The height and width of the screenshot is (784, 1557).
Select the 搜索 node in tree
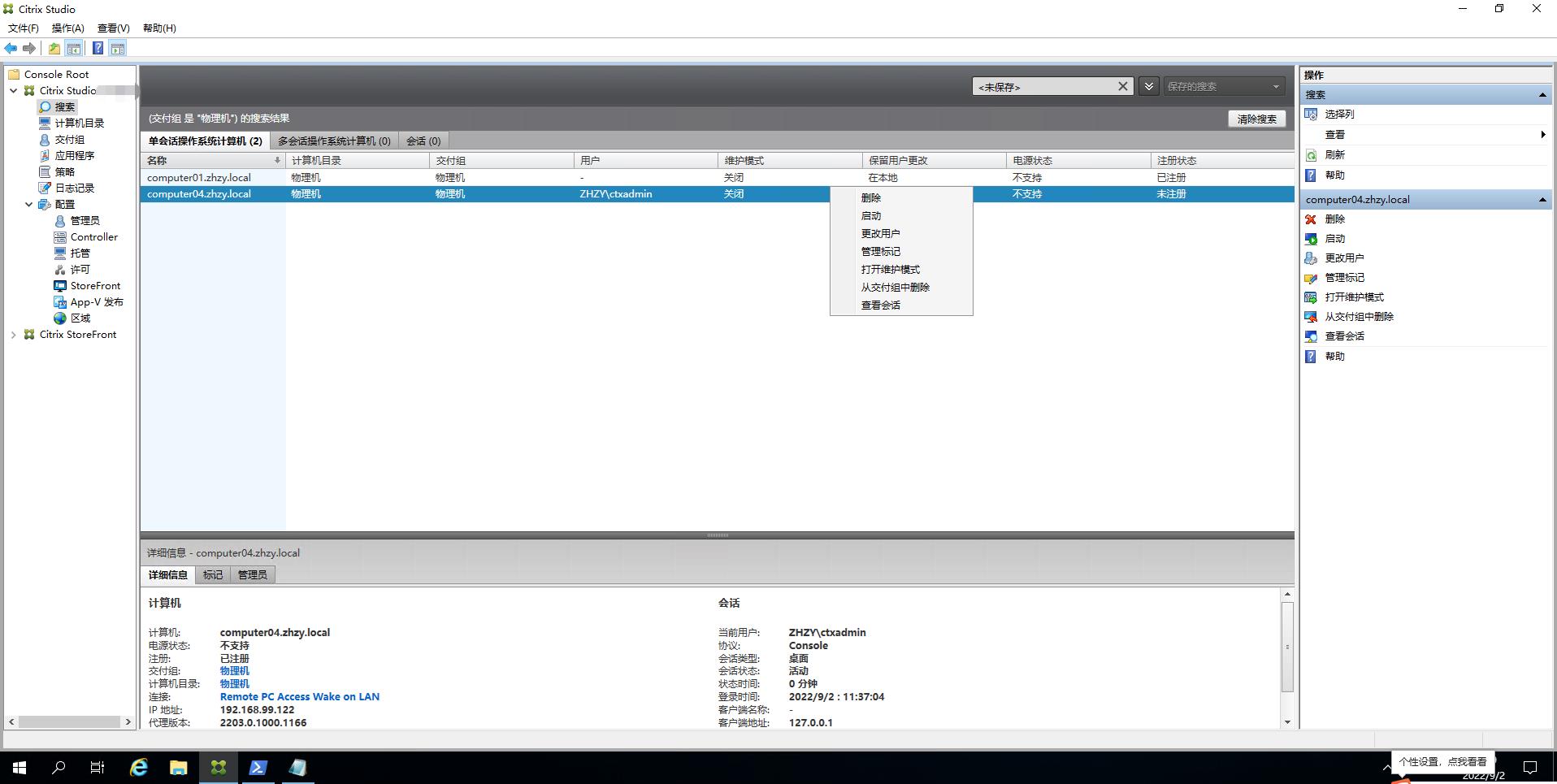coord(65,106)
